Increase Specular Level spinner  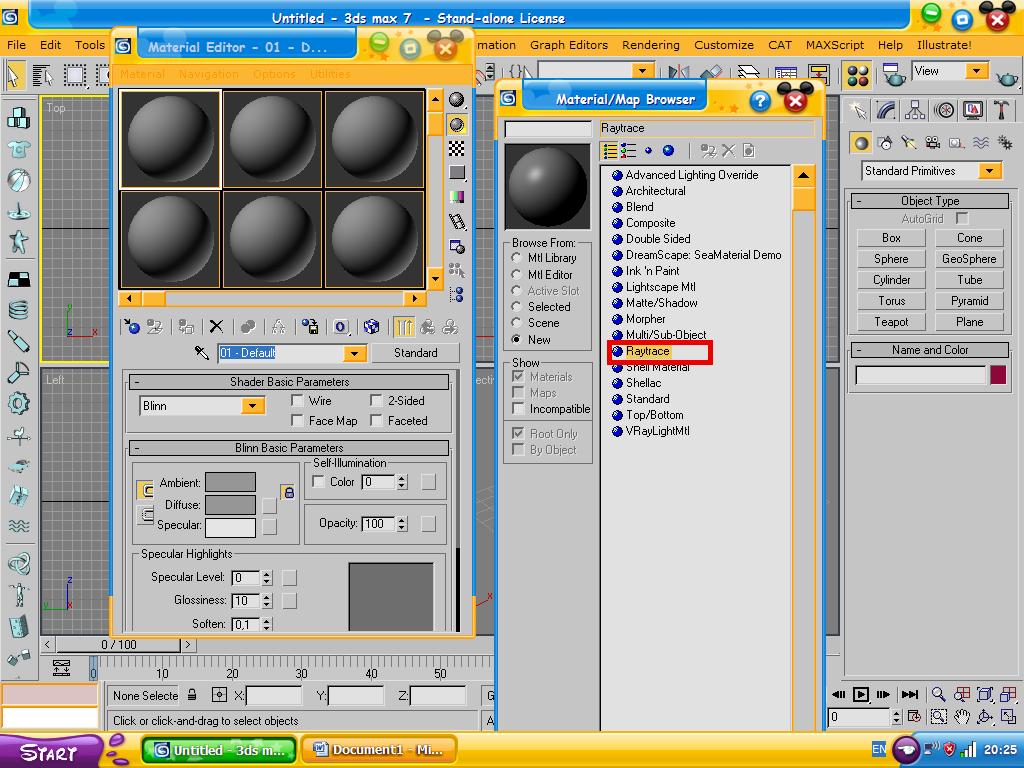266,573
